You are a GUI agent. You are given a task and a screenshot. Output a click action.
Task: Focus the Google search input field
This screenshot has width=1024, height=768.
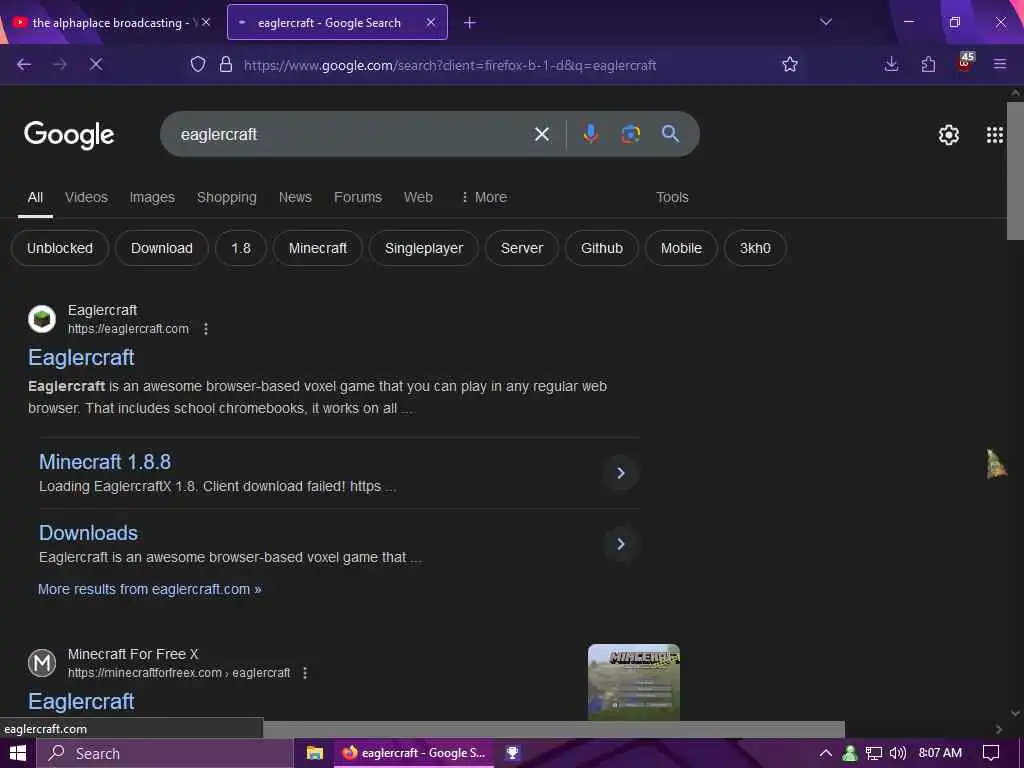coord(353,134)
